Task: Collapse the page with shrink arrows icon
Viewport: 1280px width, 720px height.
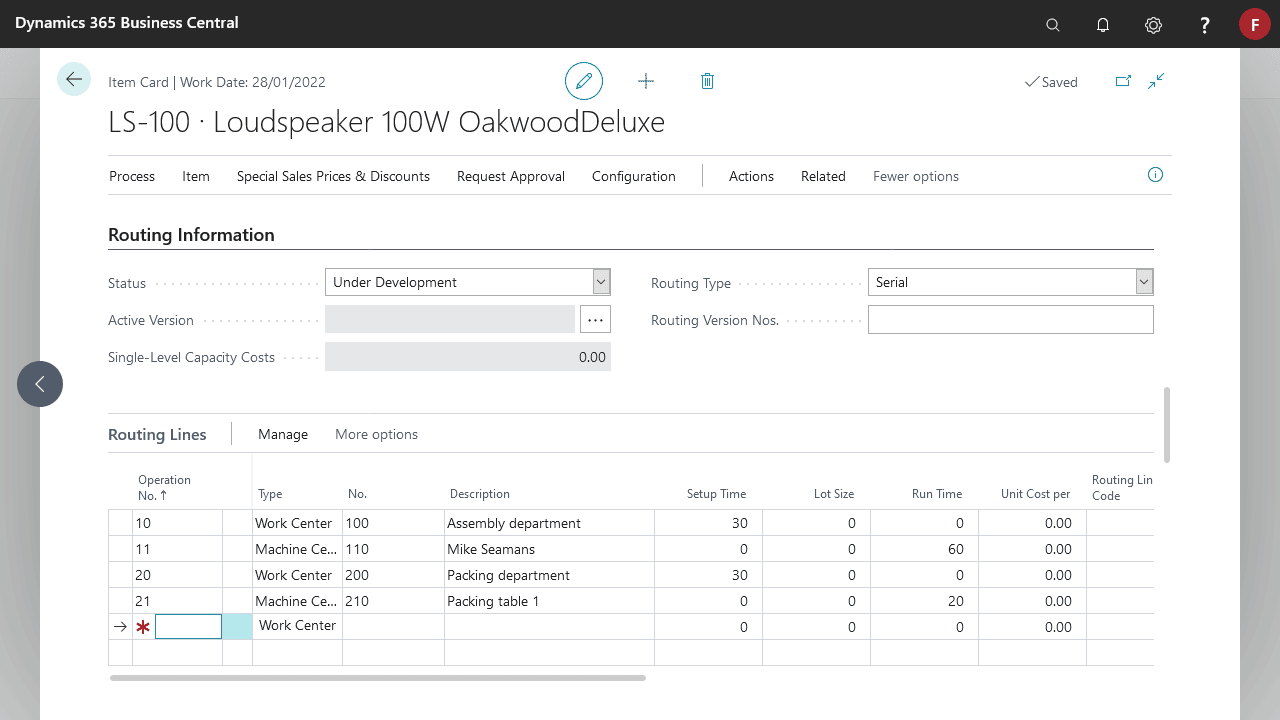Action: (x=1156, y=82)
